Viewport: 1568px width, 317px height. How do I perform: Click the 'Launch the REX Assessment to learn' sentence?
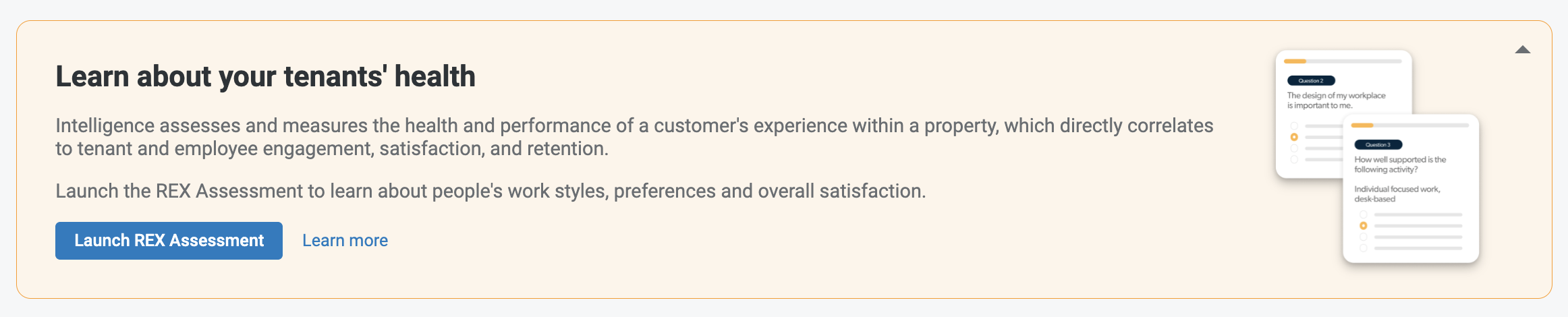(491, 191)
